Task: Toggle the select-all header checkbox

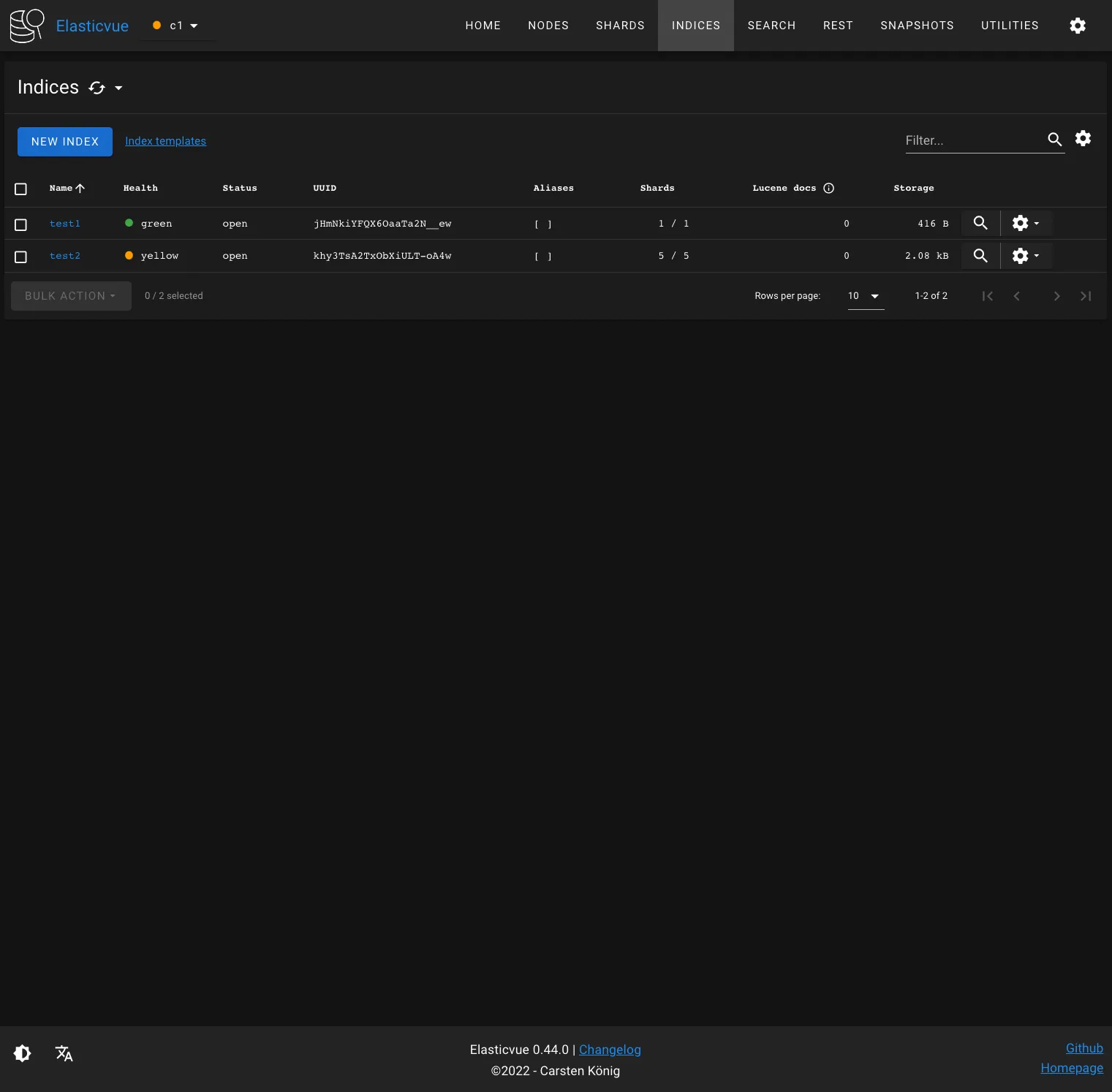Action: 20,189
